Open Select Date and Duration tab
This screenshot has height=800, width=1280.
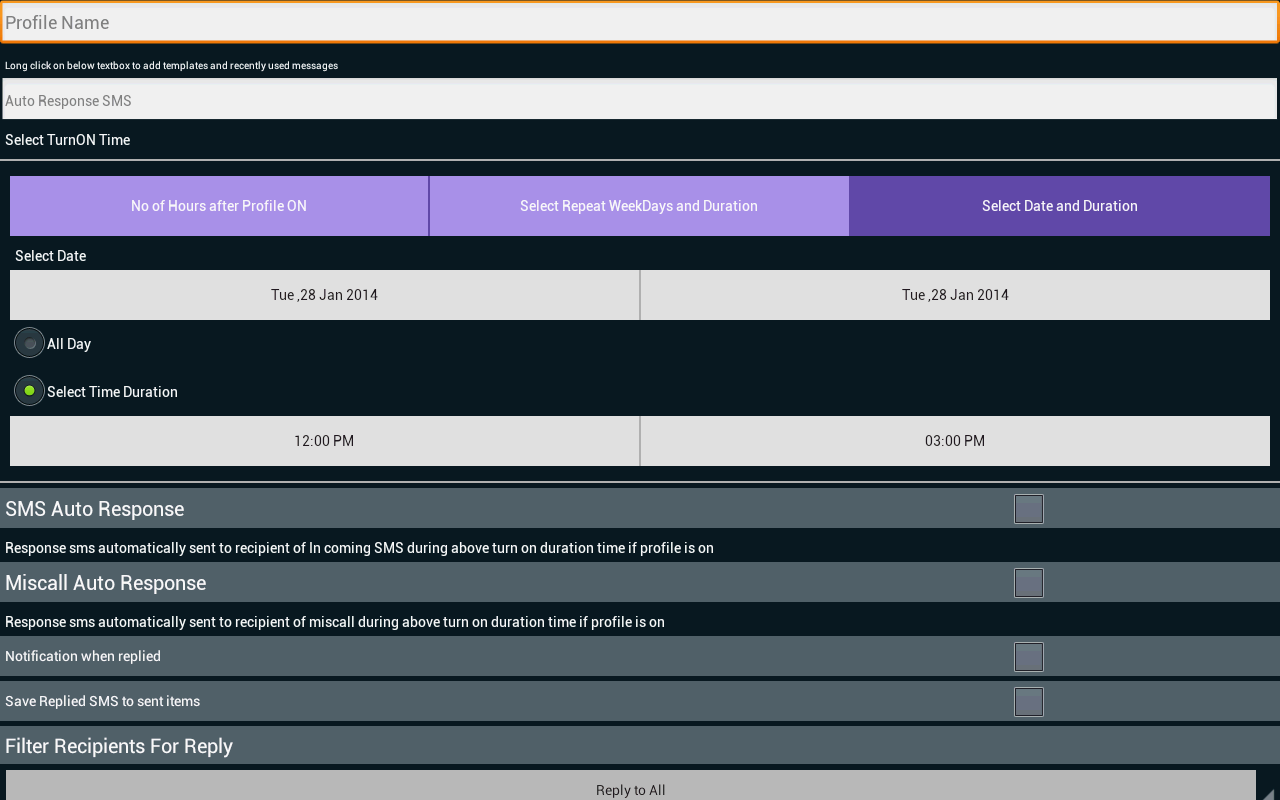[x=1060, y=206]
